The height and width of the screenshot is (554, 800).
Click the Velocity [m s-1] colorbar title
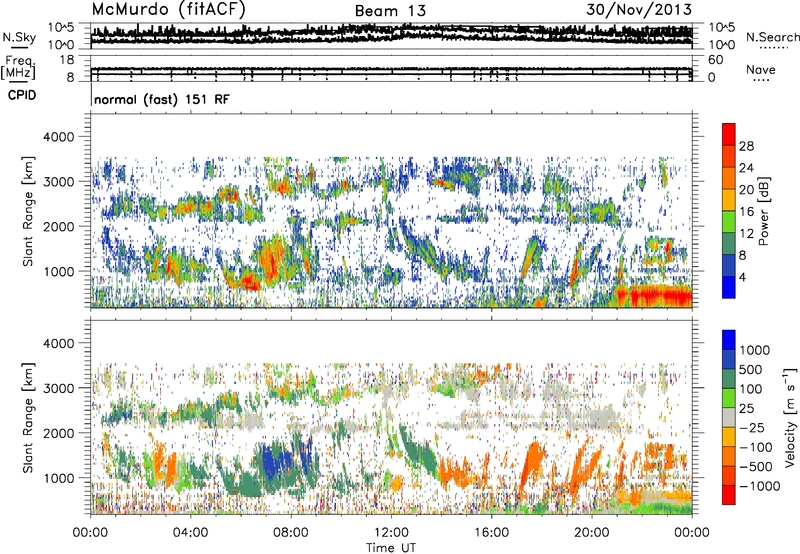click(790, 417)
